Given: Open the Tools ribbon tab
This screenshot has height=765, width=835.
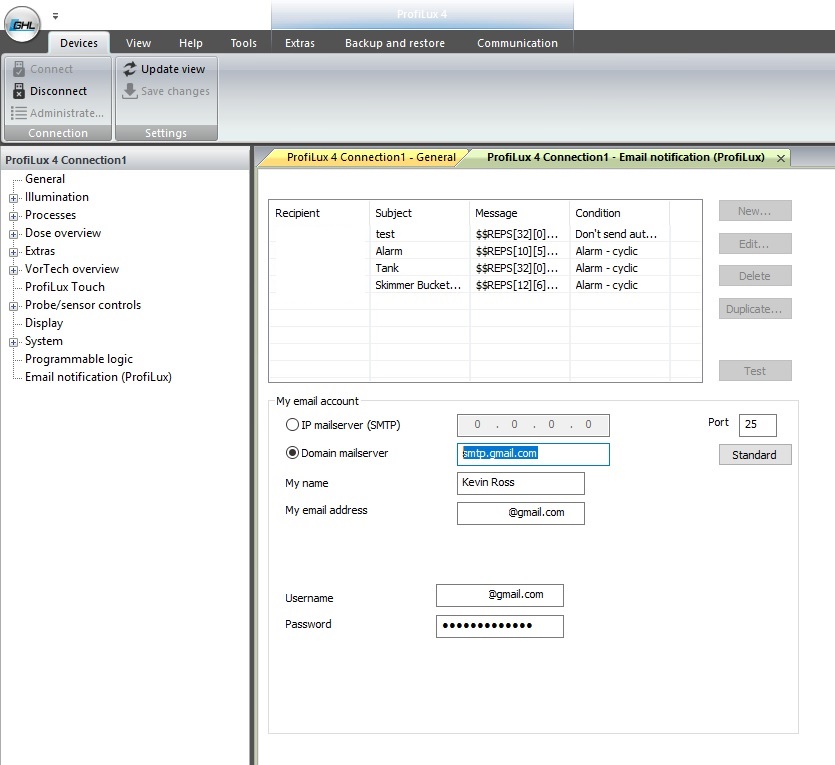Looking at the screenshot, I should [243, 43].
